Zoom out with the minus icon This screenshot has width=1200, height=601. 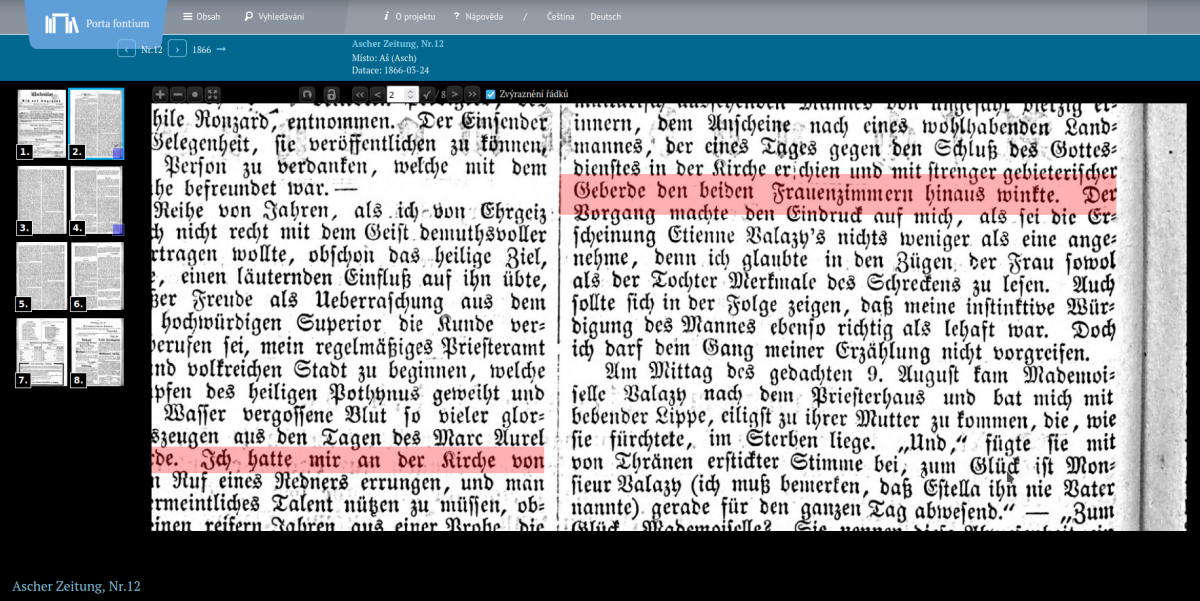point(177,94)
